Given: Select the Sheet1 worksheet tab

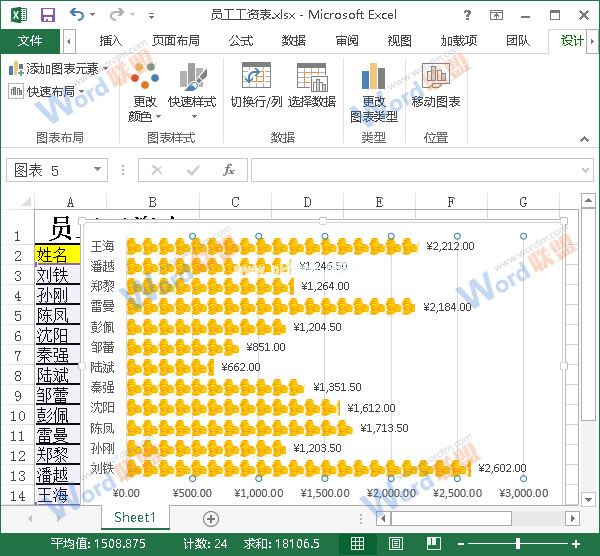Looking at the screenshot, I should pyautogui.click(x=134, y=518).
